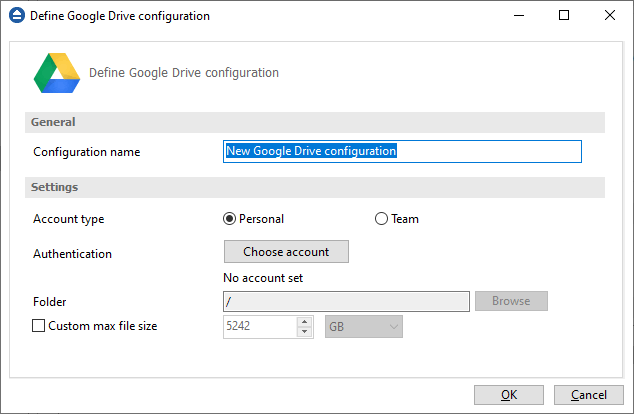Click the Configuration name label
Viewport: 634px width, 414px height.
tap(87, 152)
